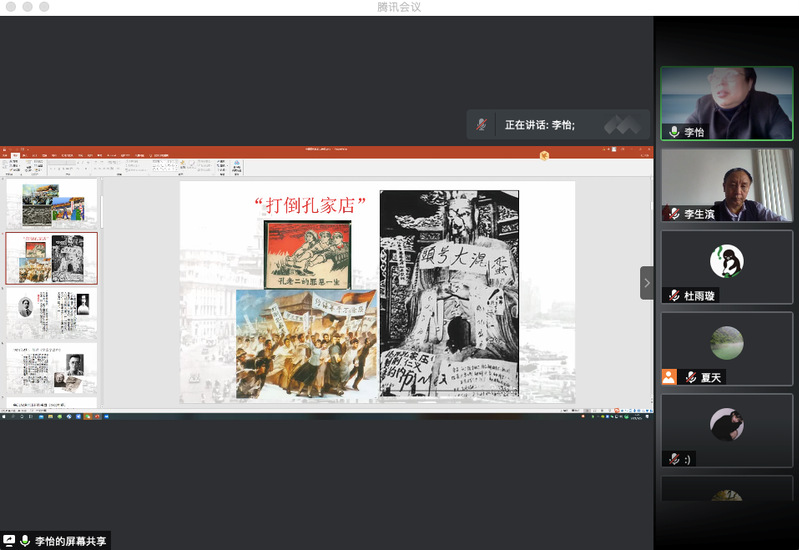Collapse the participant video sidebar with the chevron

pyautogui.click(x=646, y=283)
